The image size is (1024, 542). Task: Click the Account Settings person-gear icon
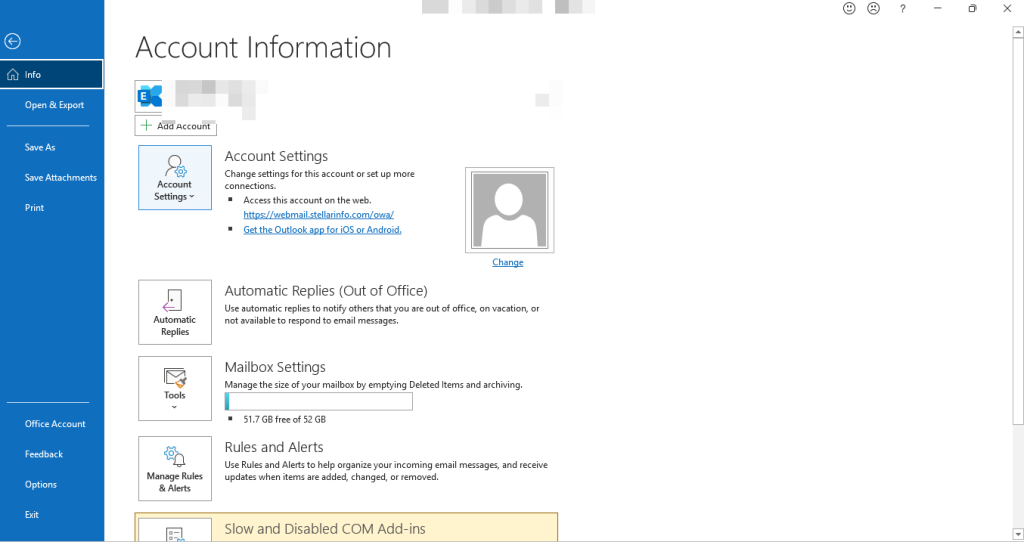coord(176,166)
